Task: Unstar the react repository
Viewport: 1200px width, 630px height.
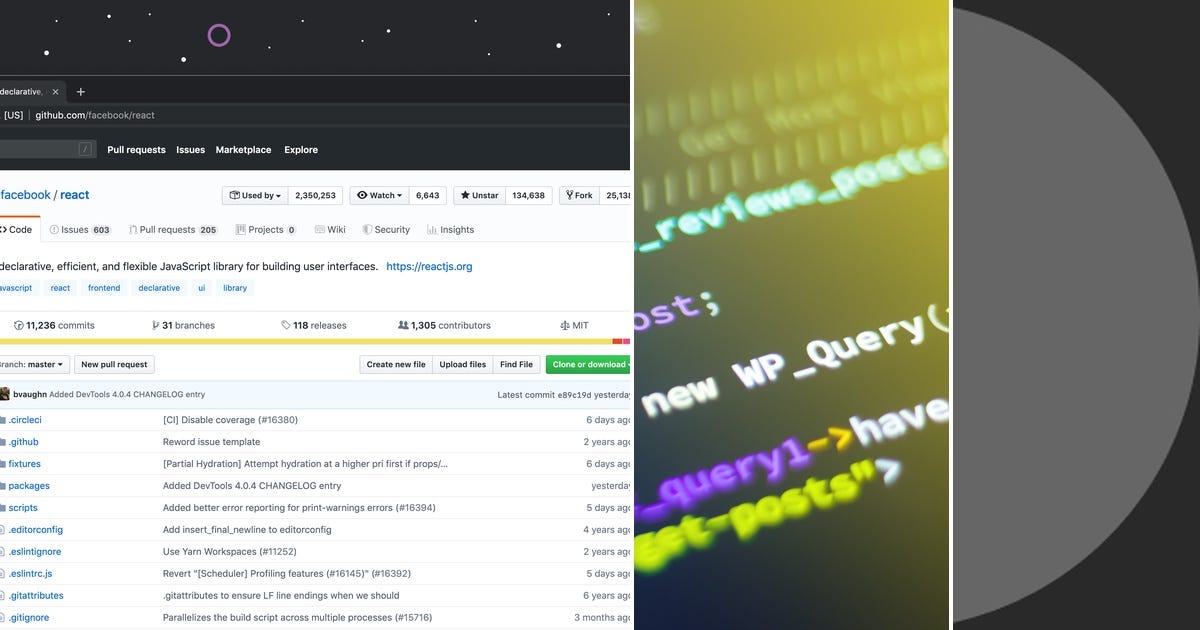Action: click(x=478, y=195)
